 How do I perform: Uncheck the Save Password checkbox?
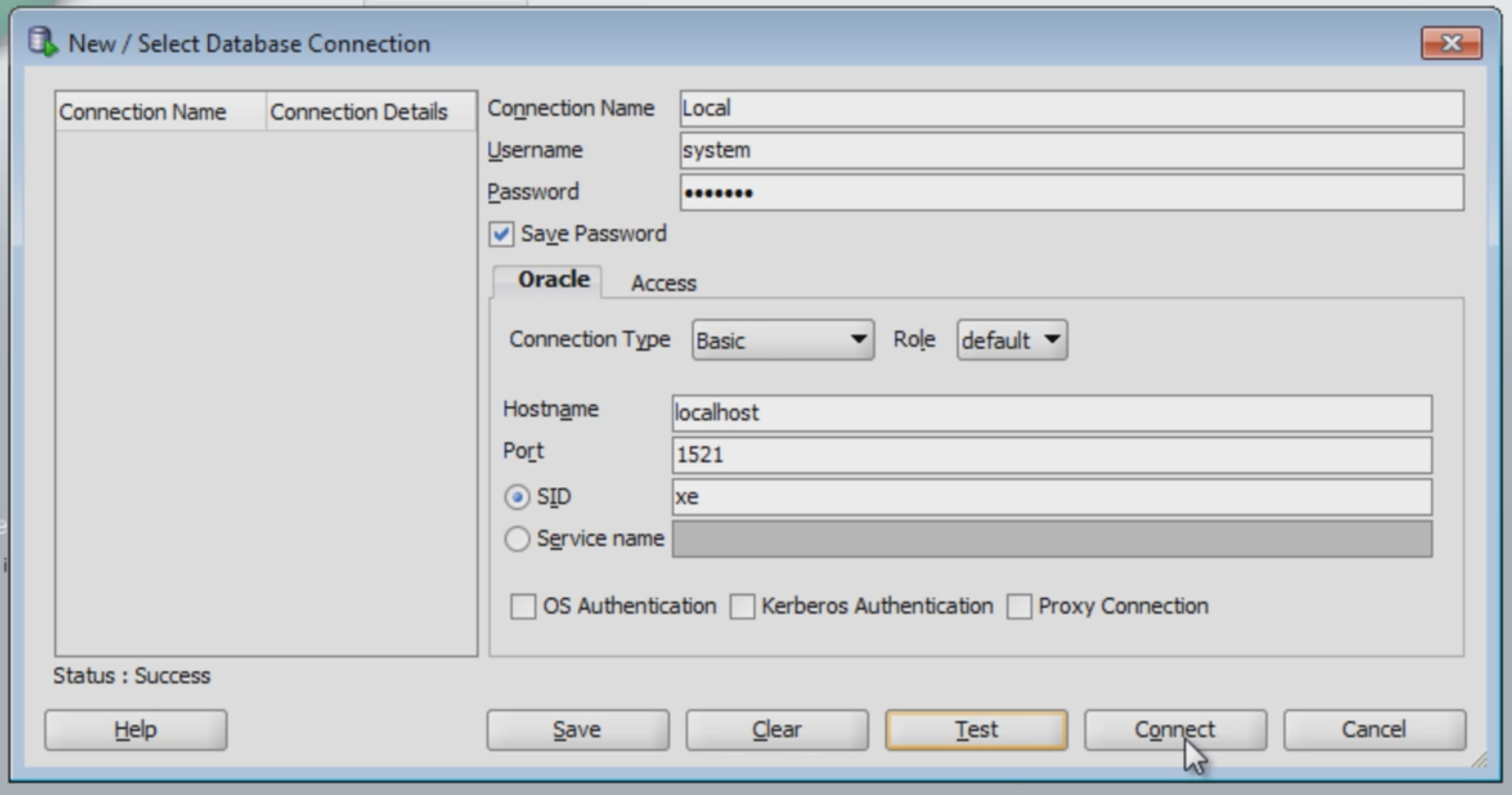[x=501, y=234]
